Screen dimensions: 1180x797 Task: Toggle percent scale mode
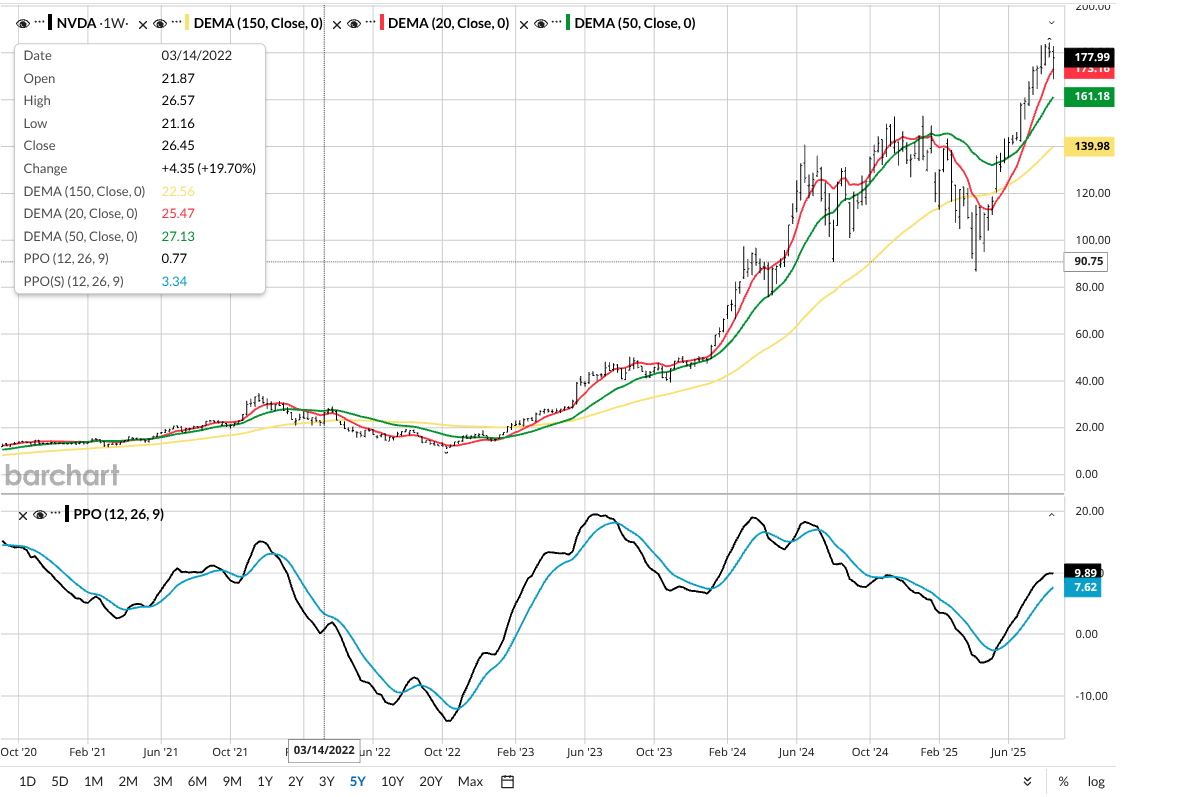pos(1063,781)
